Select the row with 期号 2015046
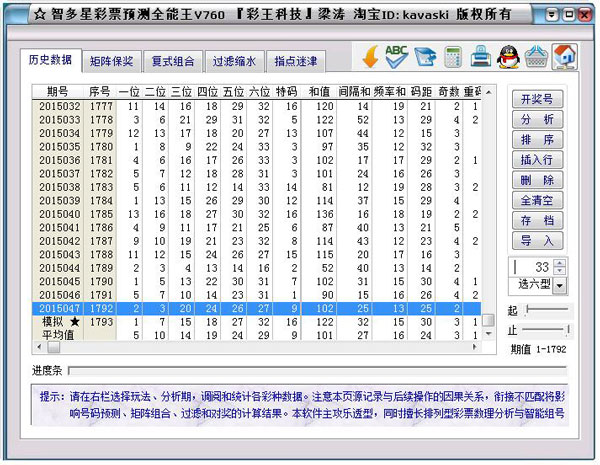The height and width of the screenshot is (465, 600). click(x=256, y=295)
